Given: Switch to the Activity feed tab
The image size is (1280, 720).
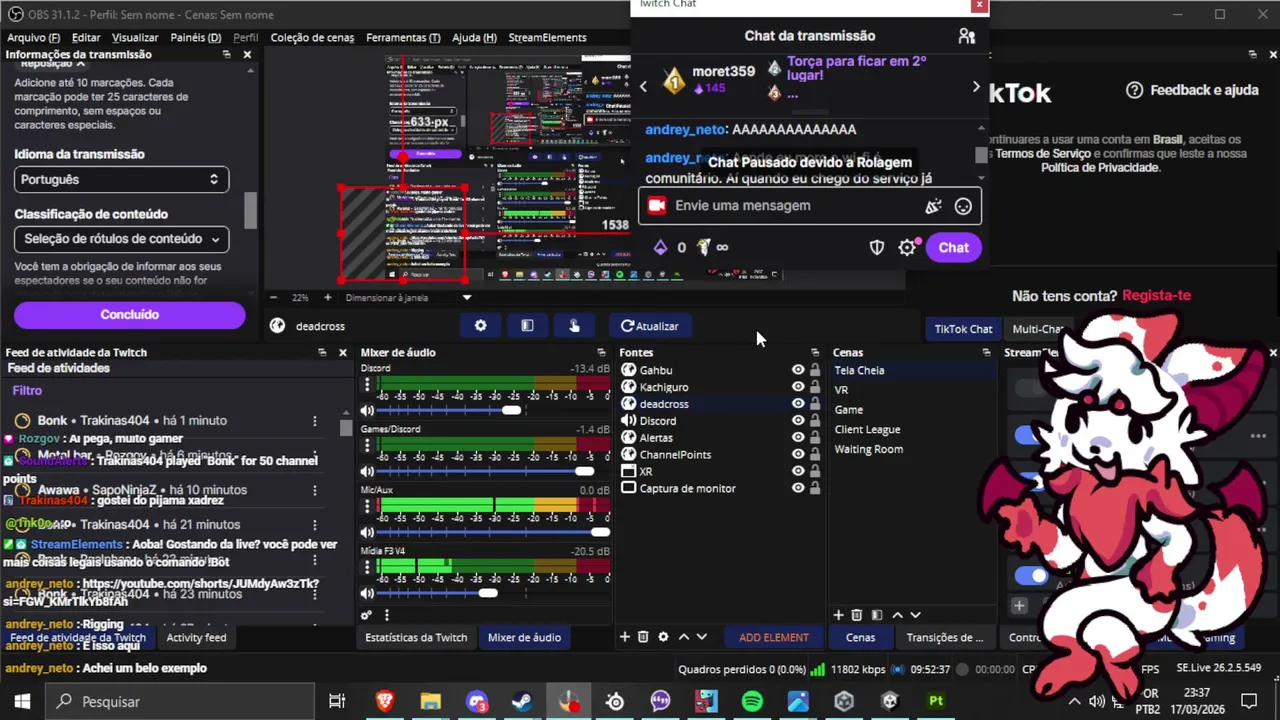Looking at the screenshot, I should click(x=196, y=637).
